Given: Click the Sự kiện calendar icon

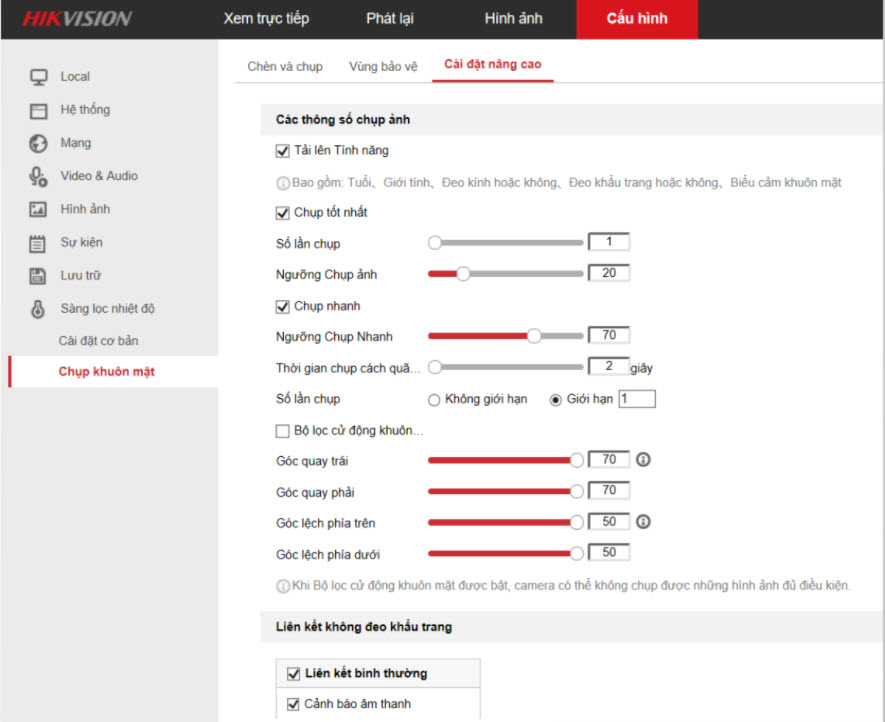Looking at the screenshot, I should (39, 242).
